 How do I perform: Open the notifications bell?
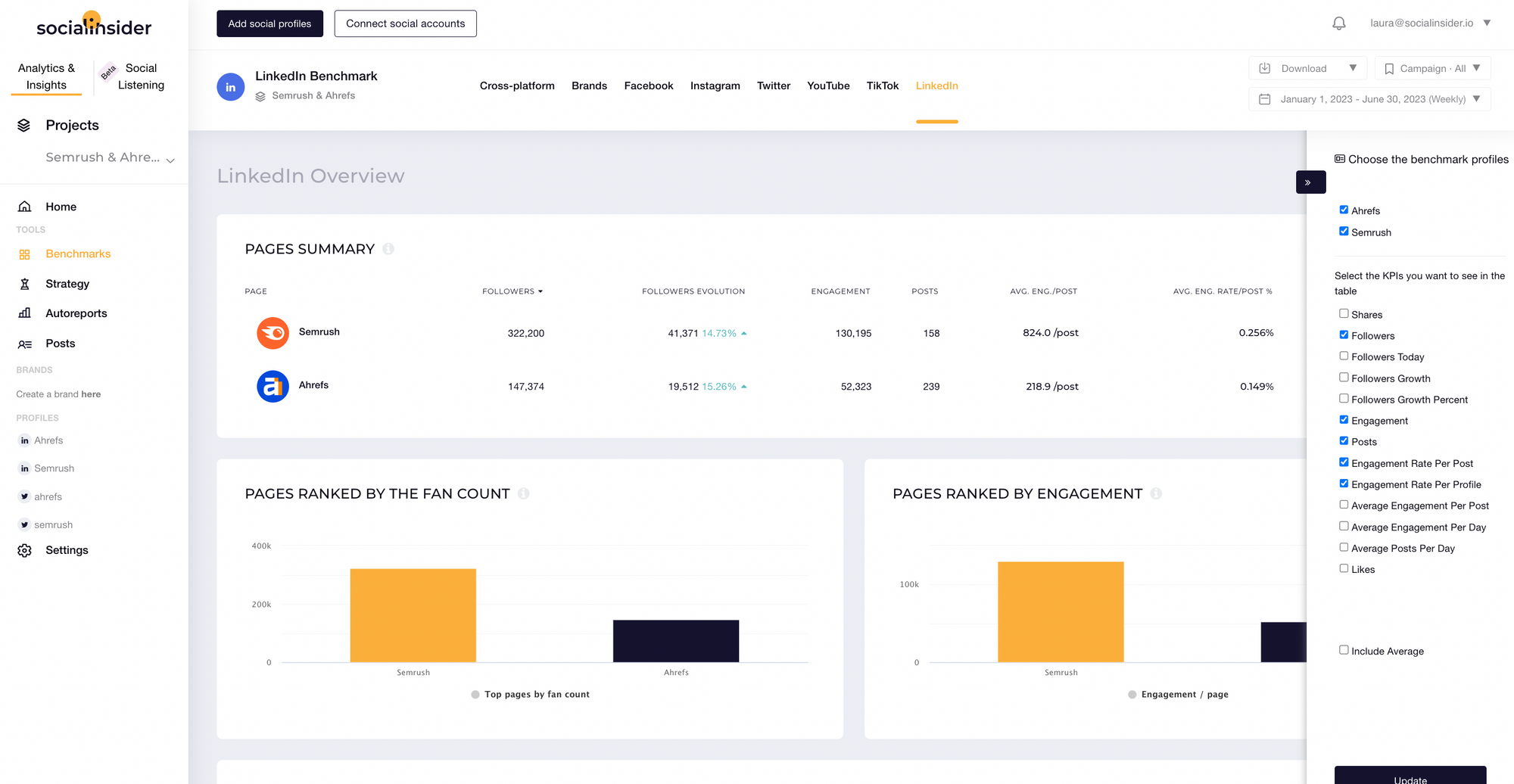[1339, 23]
